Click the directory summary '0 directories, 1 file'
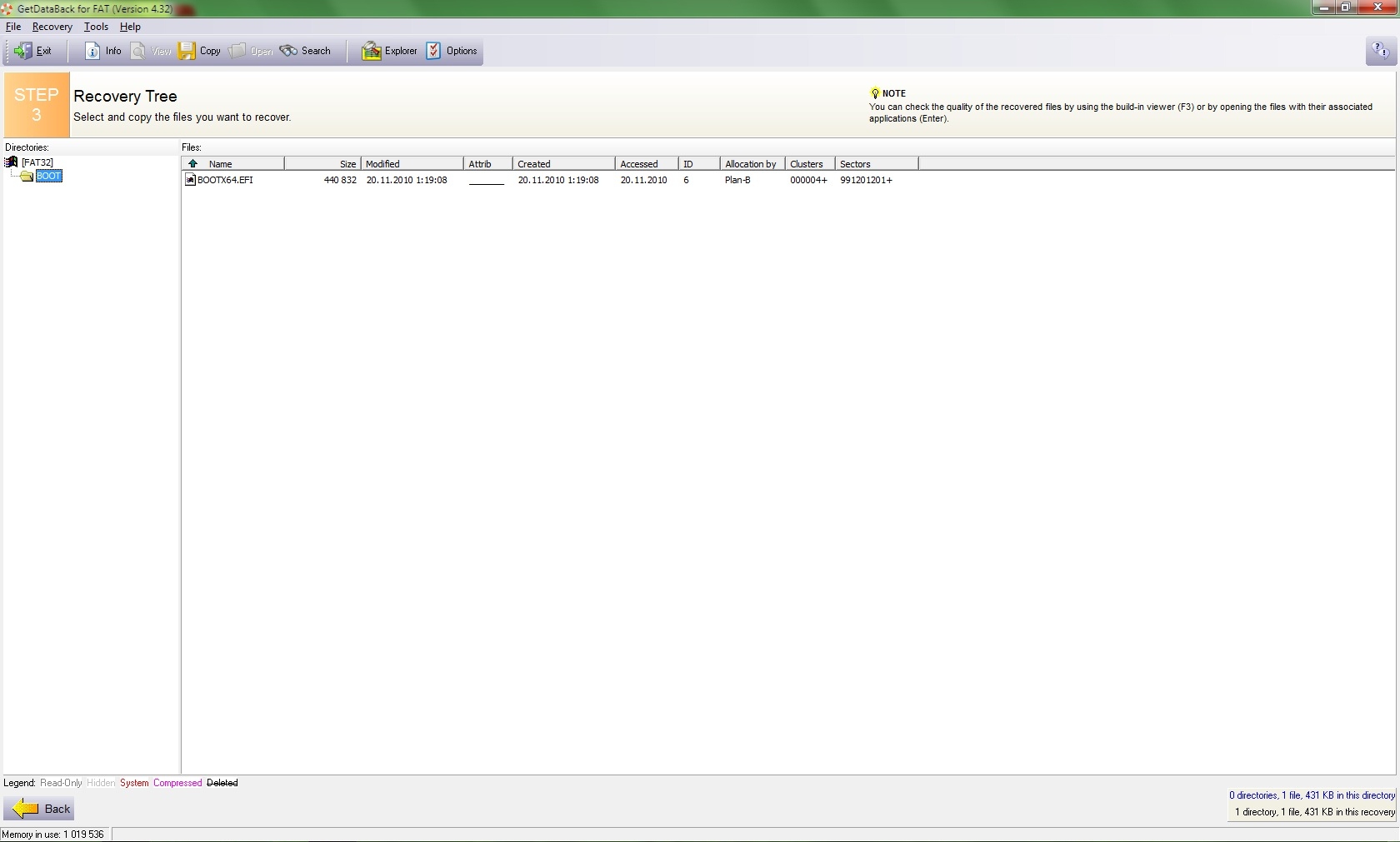1400x842 pixels. coord(1312,795)
